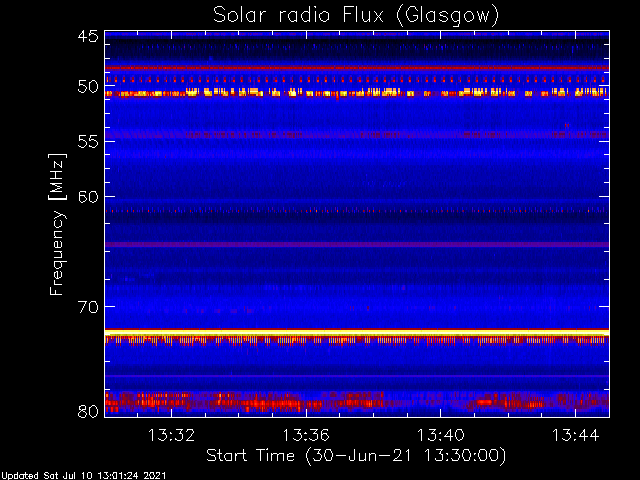Click the '55' frequency axis label

[x=88, y=142]
